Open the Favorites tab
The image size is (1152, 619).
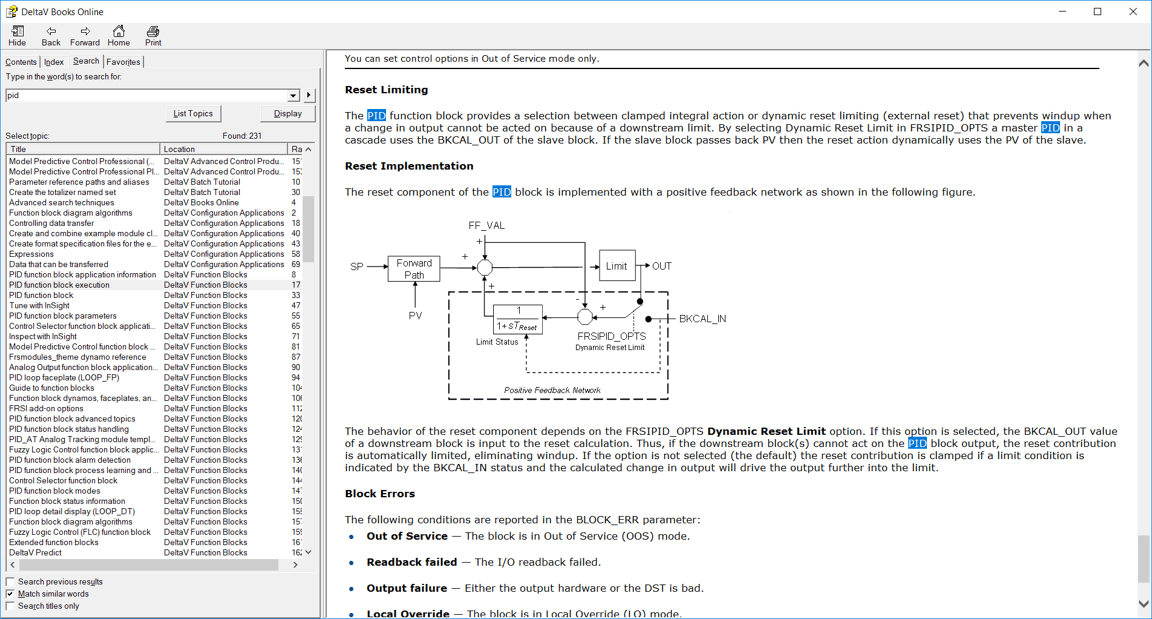pos(123,62)
